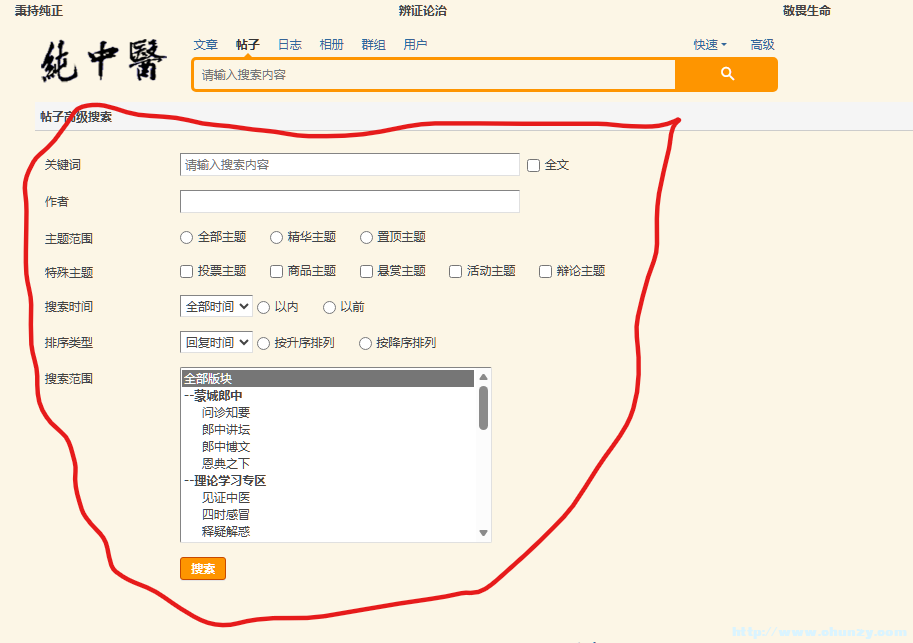Check the 活动主题 activity topics checkbox
The width and height of the screenshot is (913, 643).
(455, 271)
